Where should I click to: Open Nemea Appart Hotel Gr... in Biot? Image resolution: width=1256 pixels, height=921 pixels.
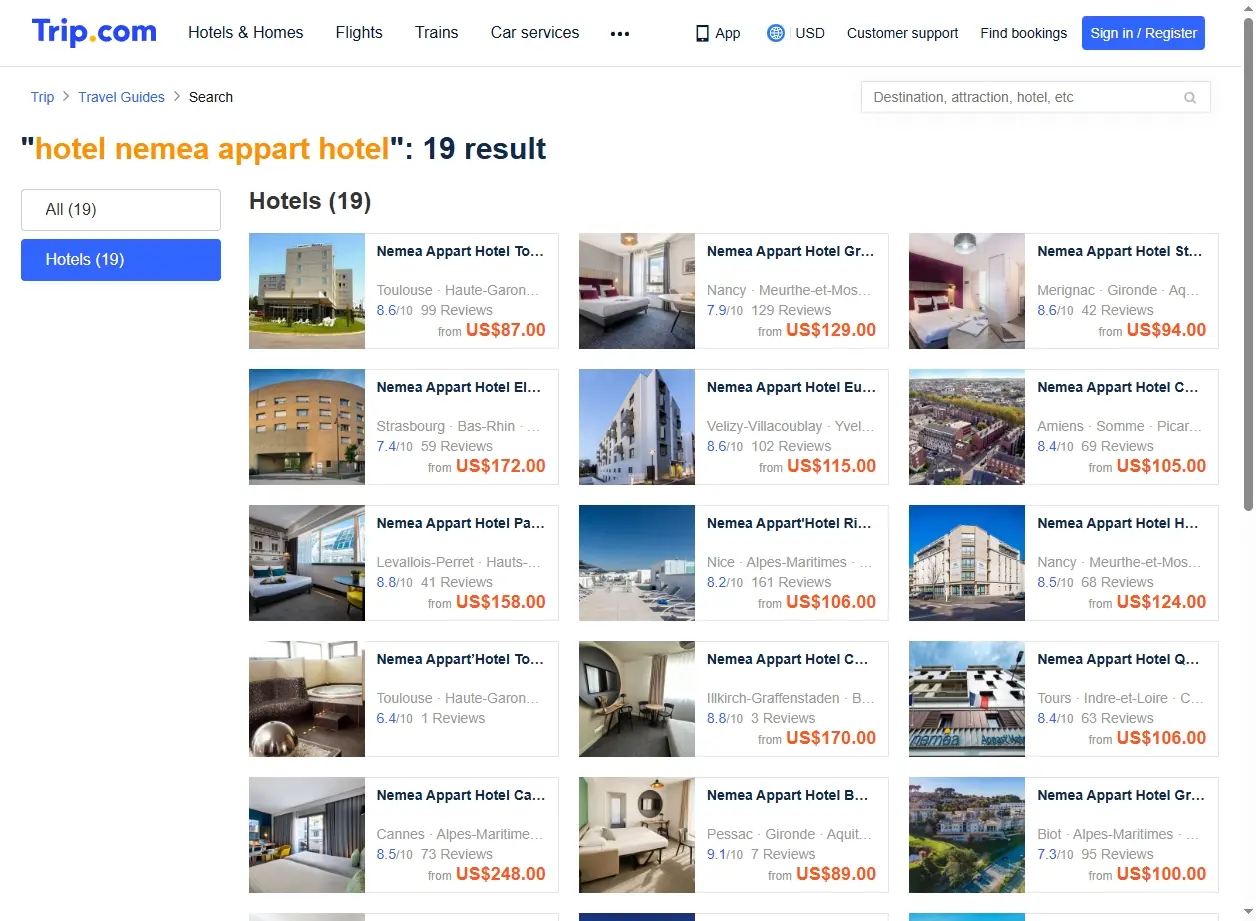(1121, 795)
